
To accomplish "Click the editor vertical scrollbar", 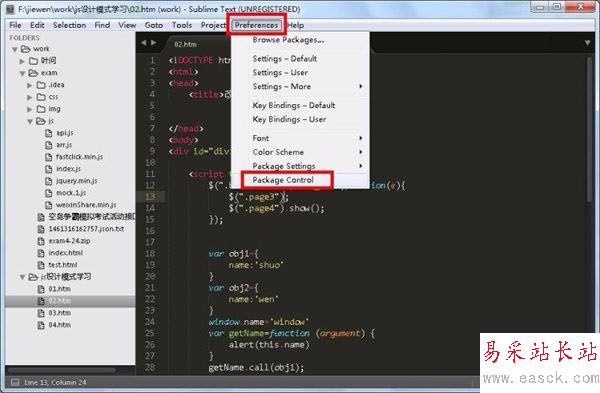I will pos(590,130).
